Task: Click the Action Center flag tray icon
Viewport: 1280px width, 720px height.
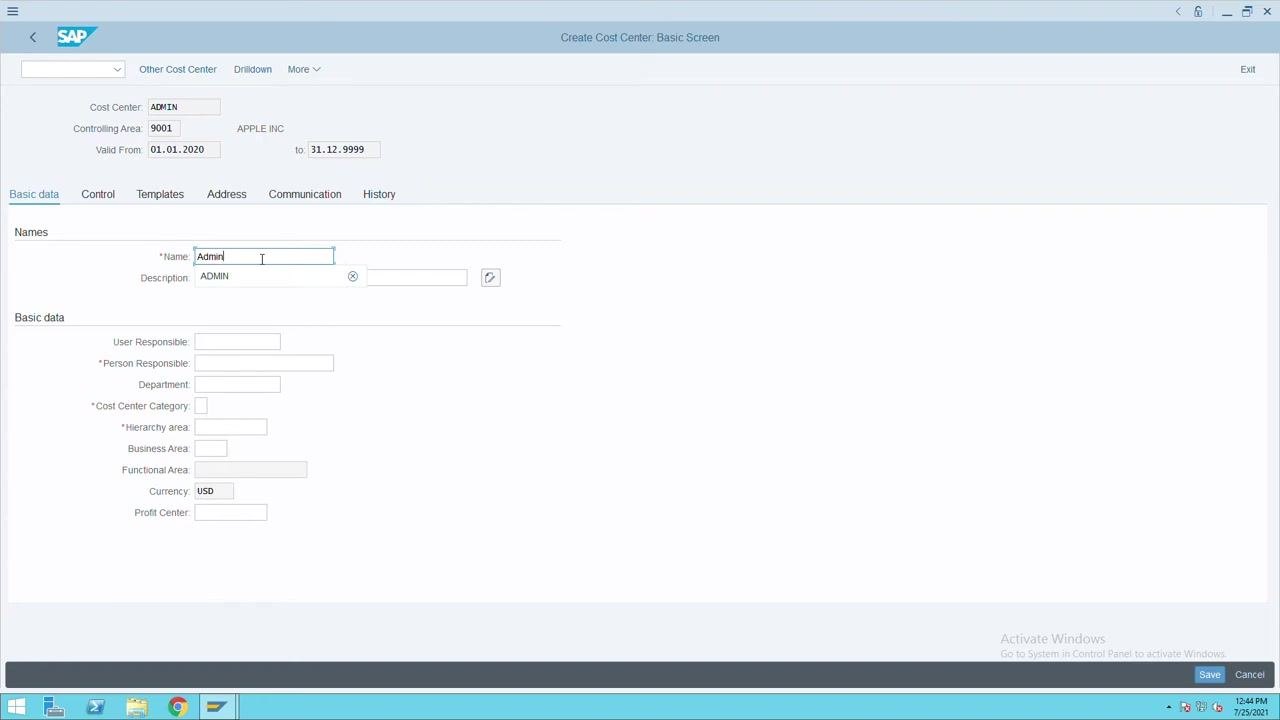Action: pyautogui.click(x=1186, y=707)
